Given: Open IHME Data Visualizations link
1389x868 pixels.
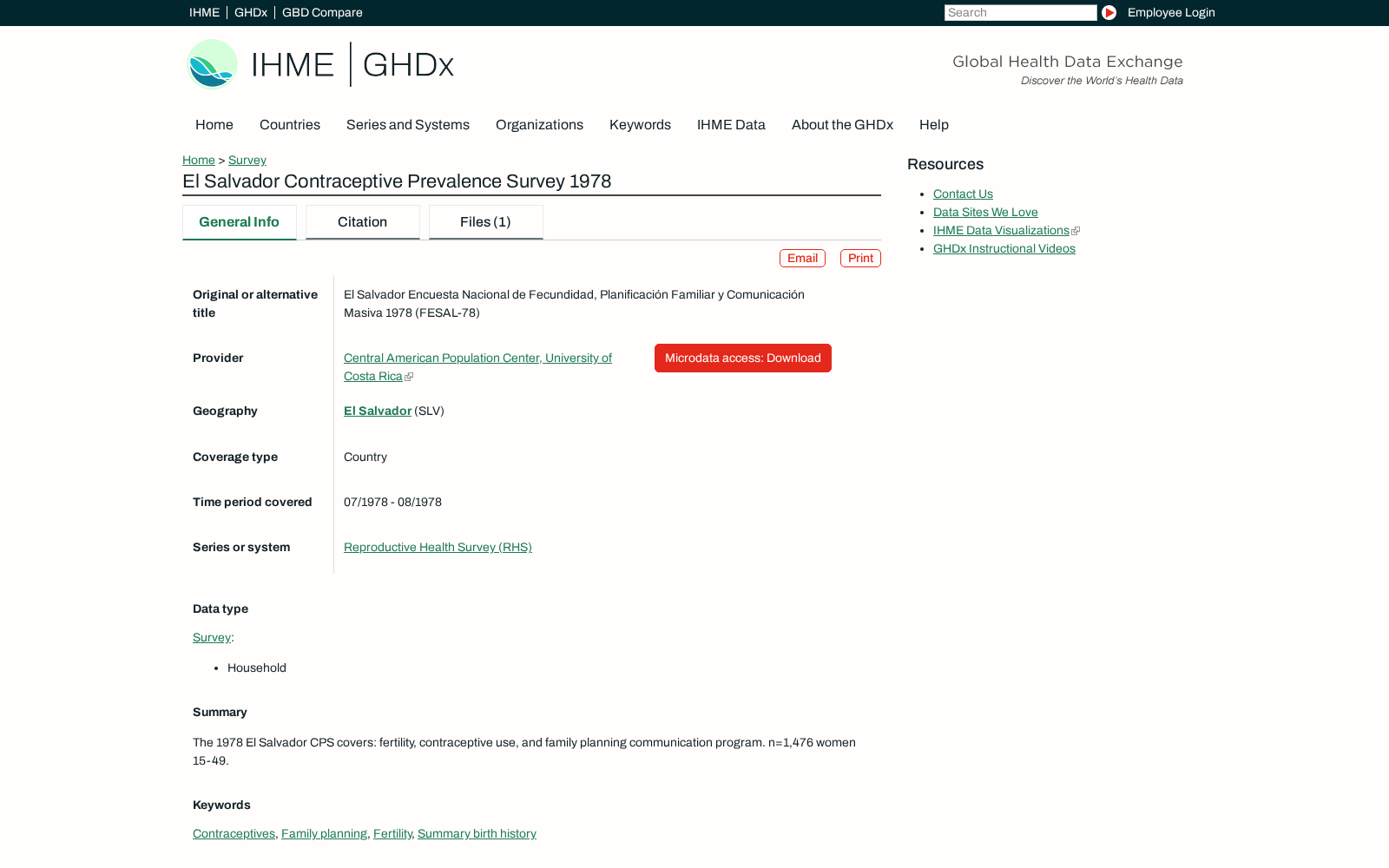Looking at the screenshot, I should [x=1001, y=231].
